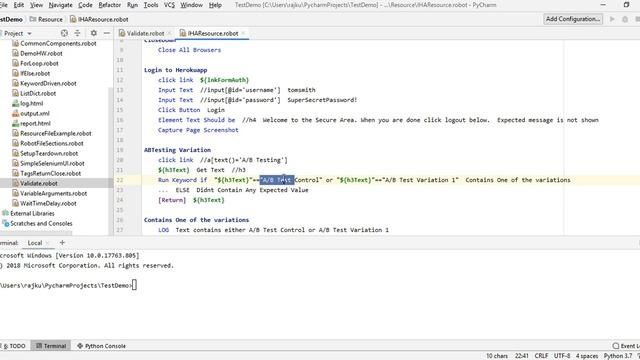Open KeywordDriven.robot in project tree
Image resolution: width=640 pixels, height=360 pixels.
click(x=48, y=83)
